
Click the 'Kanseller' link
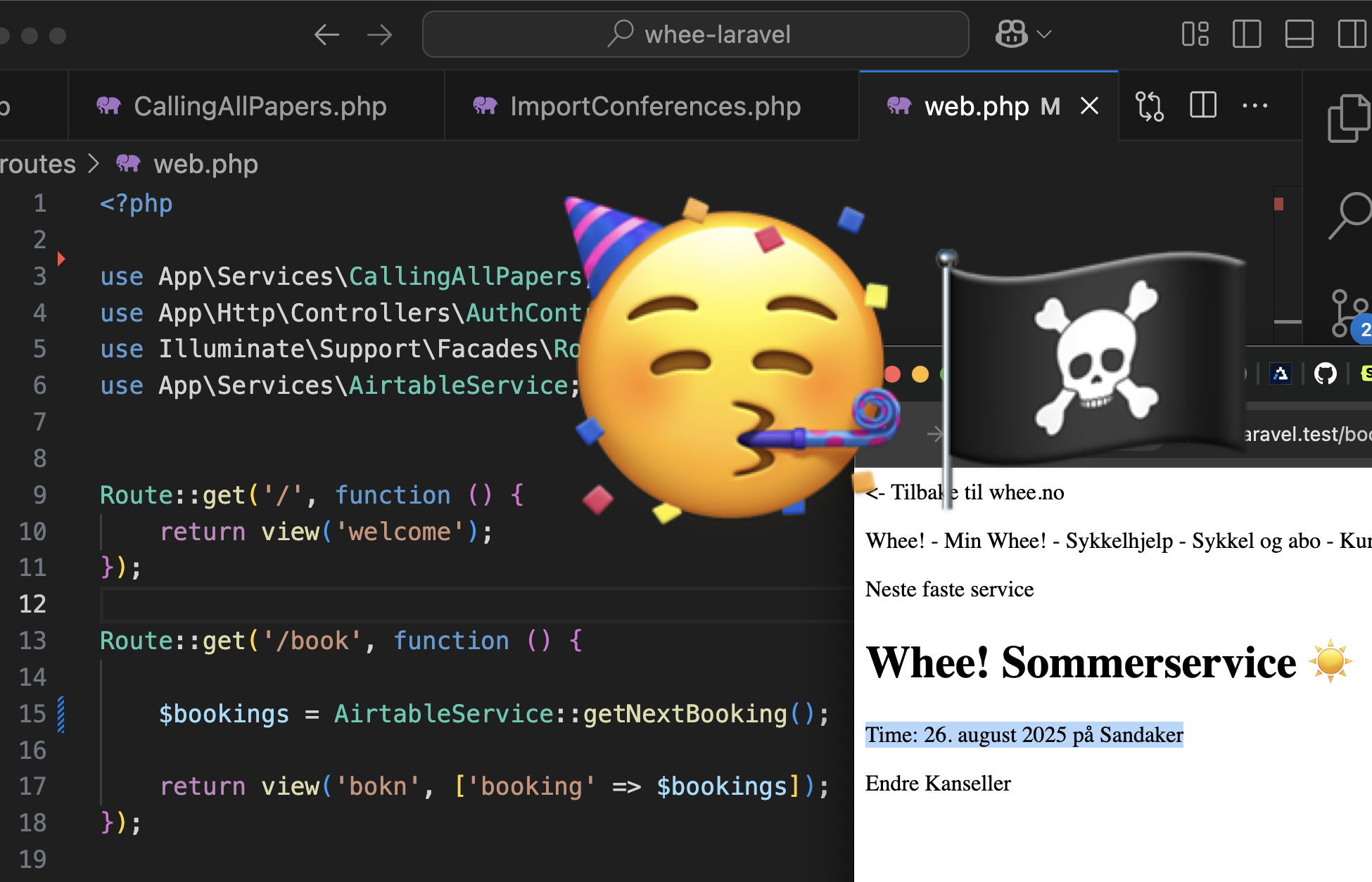[967, 784]
